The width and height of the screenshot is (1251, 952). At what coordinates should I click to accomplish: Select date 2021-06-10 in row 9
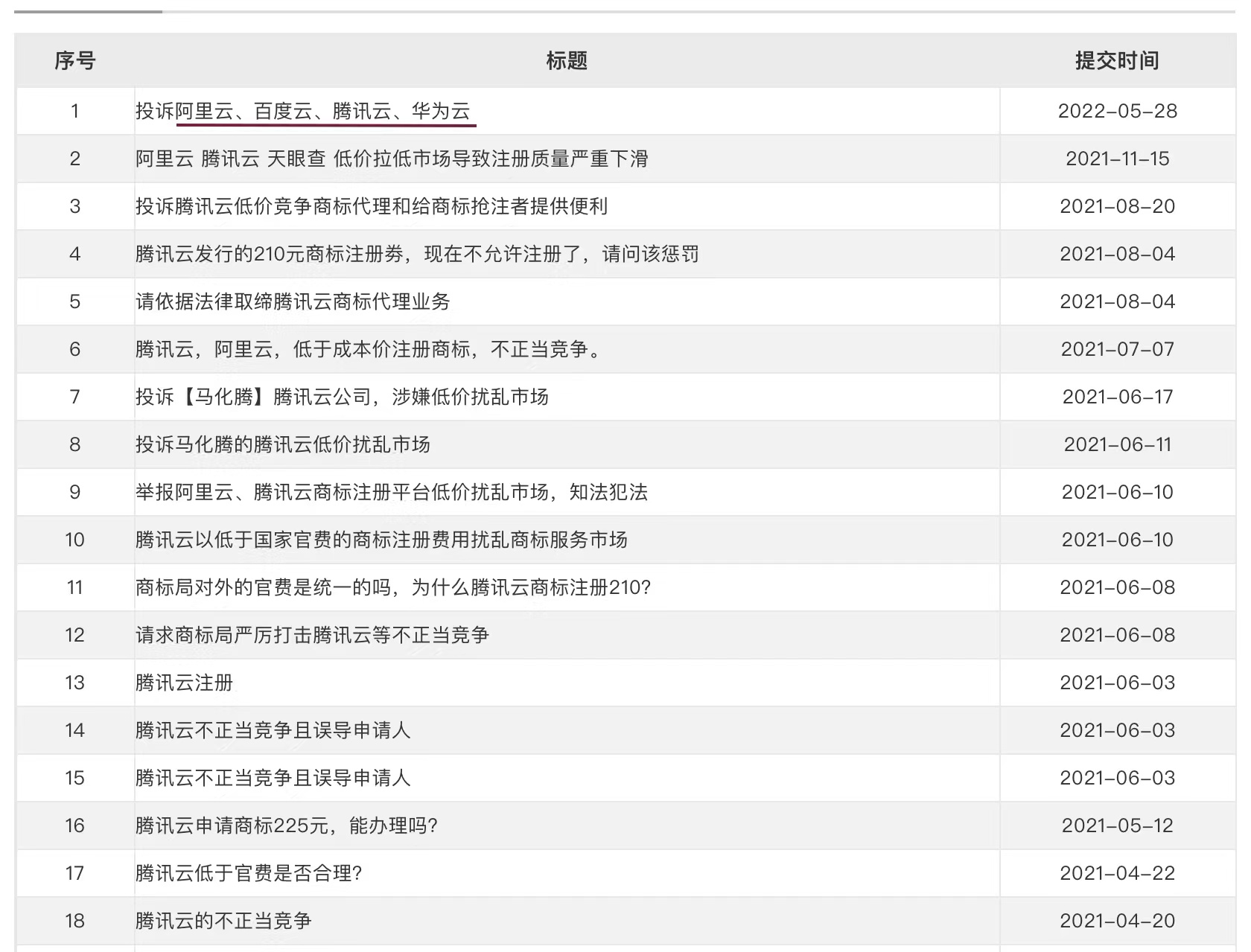click(x=1118, y=492)
